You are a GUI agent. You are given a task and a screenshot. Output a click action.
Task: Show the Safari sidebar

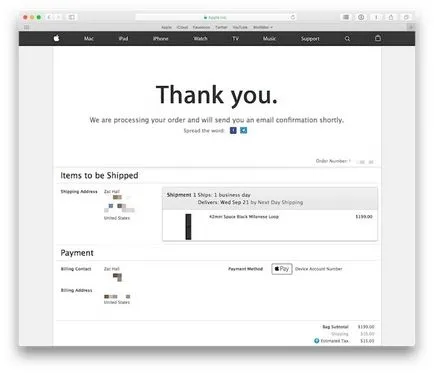coord(71,17)
